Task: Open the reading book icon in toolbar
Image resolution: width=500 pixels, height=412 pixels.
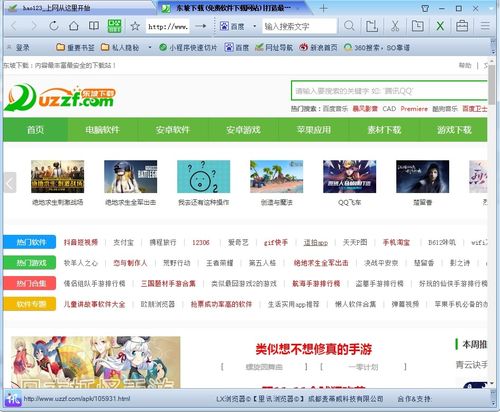Action: [94, 26]
